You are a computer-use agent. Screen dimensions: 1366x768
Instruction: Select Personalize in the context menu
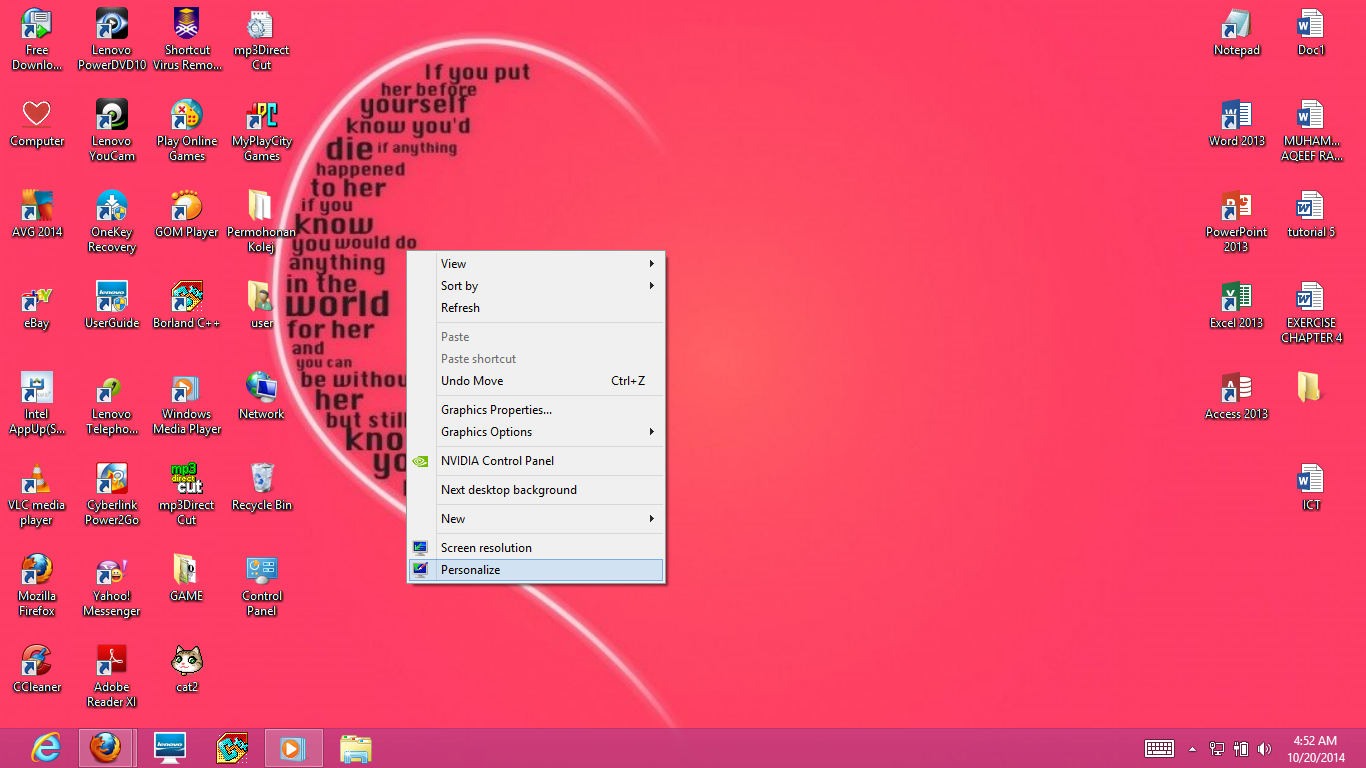click(536, 570)
